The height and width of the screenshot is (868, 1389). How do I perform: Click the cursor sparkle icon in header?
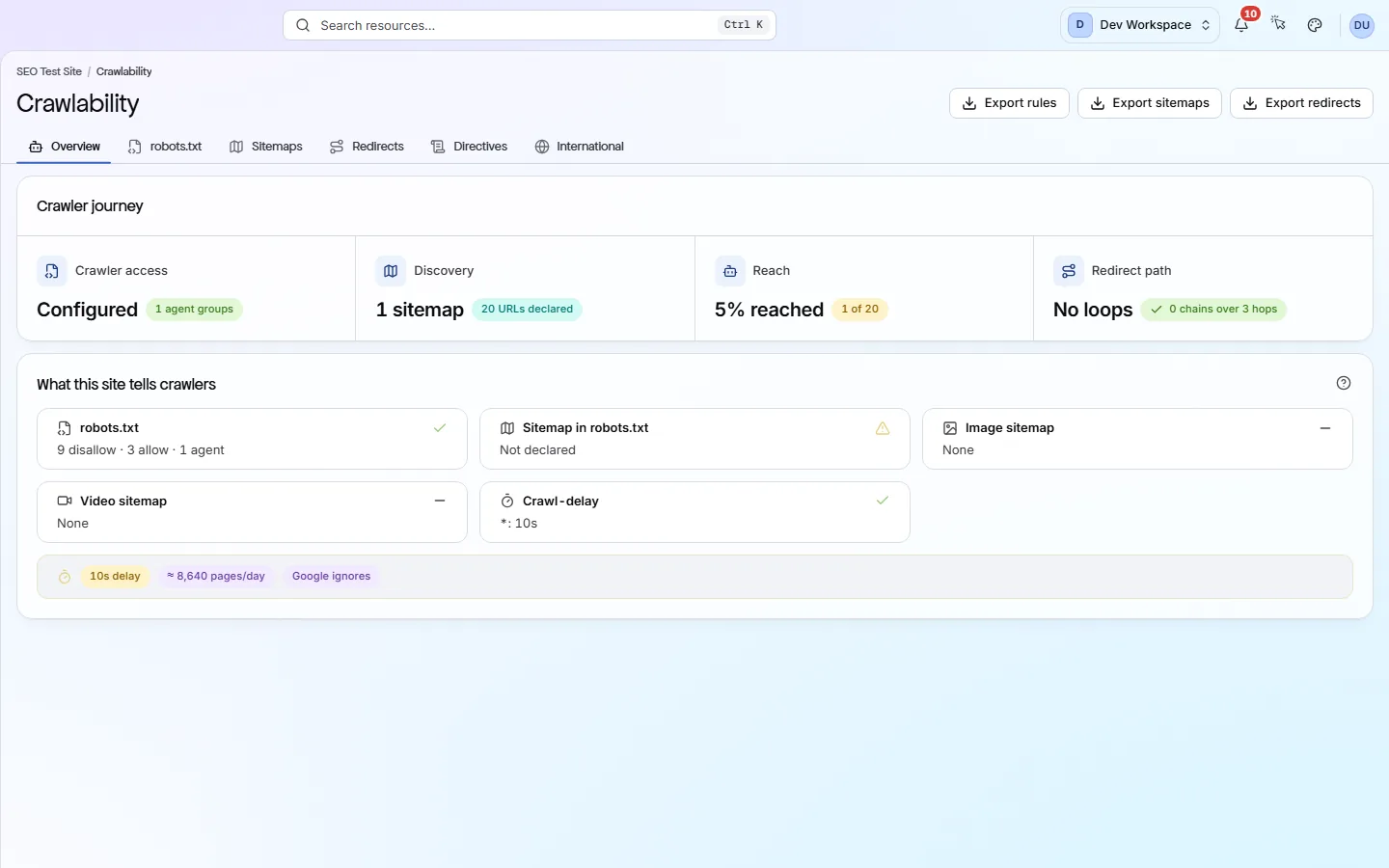(x=1278, y=23)
